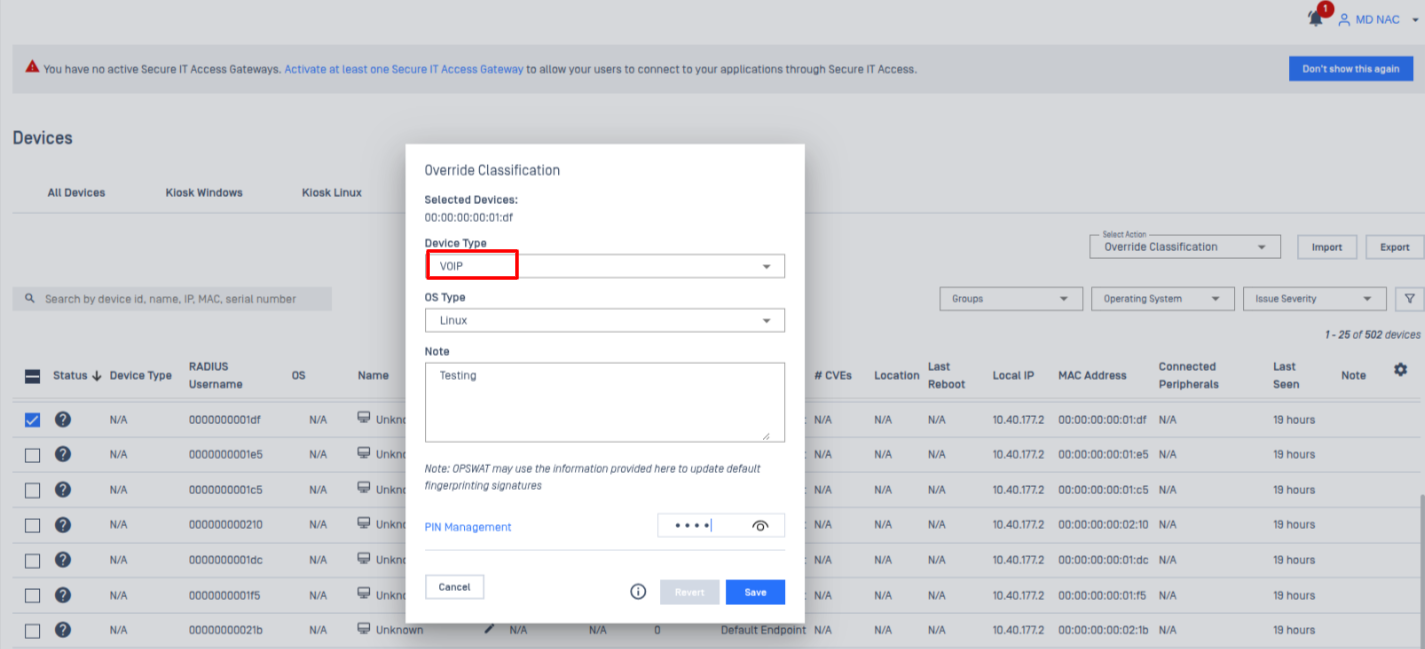The image size is (1425, 649).
Task: Open the Device Type dropdown
Action: [x=604, y=266]
